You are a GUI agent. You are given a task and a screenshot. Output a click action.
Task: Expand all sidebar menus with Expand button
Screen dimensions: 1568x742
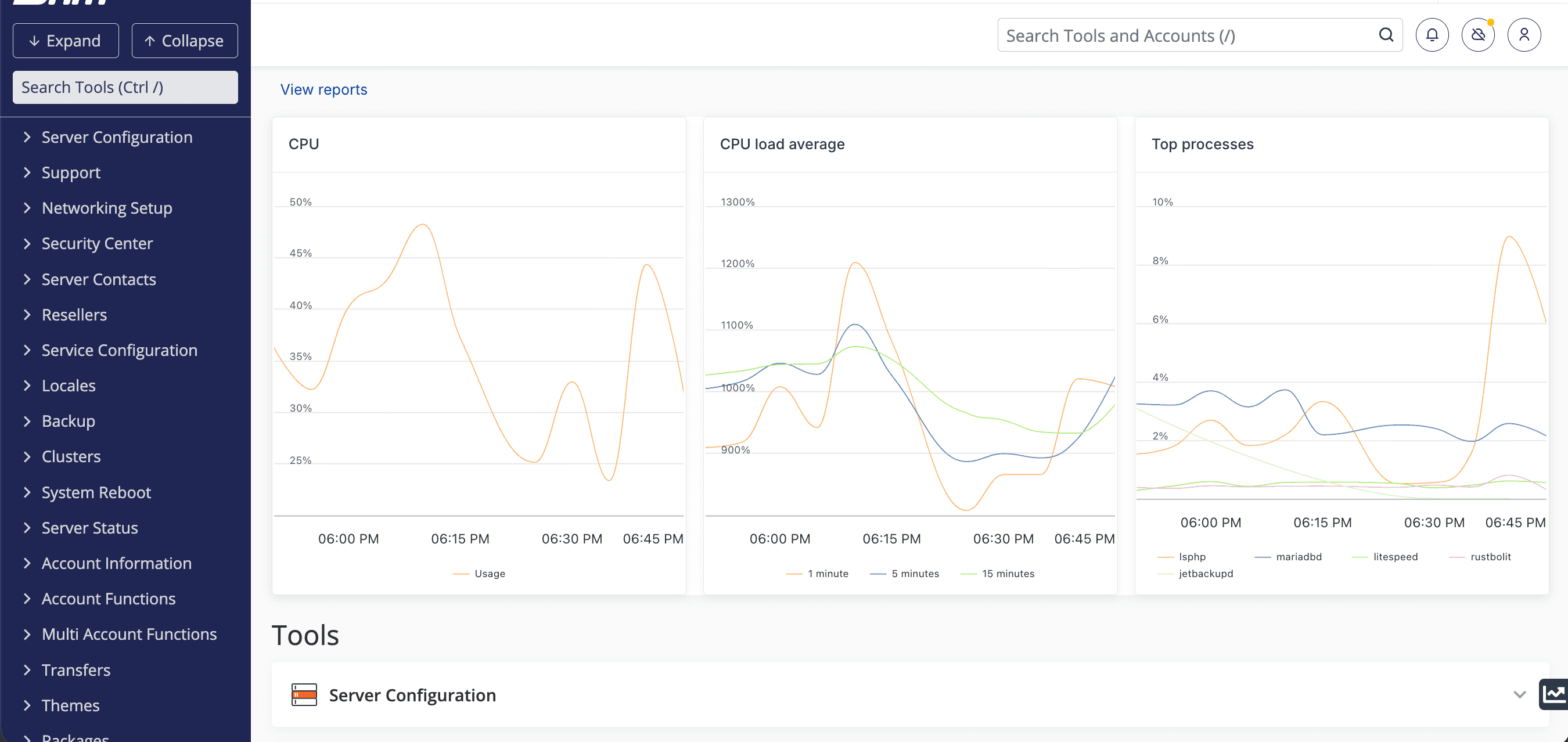click(66, 41)
